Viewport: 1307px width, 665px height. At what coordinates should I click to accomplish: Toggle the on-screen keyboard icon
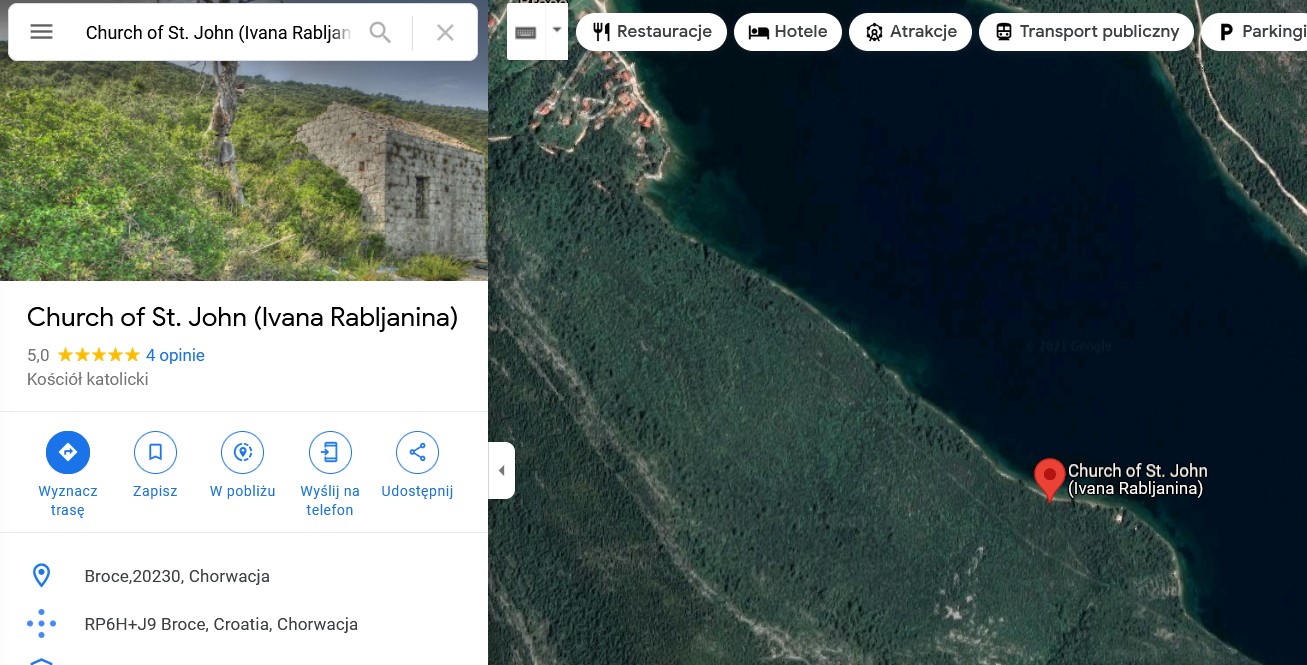[526, 32]
